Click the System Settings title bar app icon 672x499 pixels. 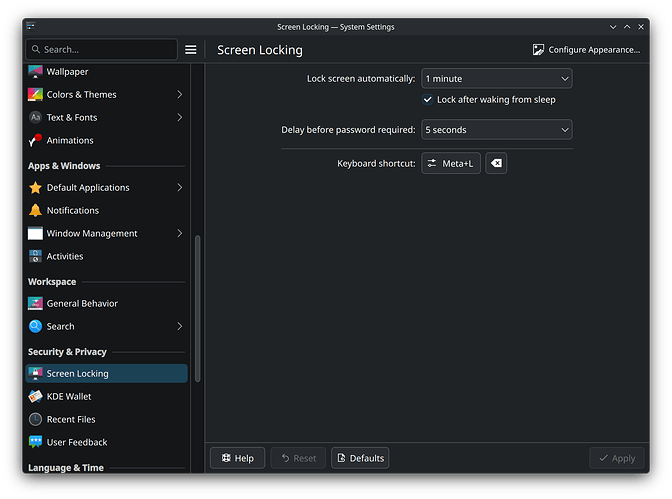point(31,27)
